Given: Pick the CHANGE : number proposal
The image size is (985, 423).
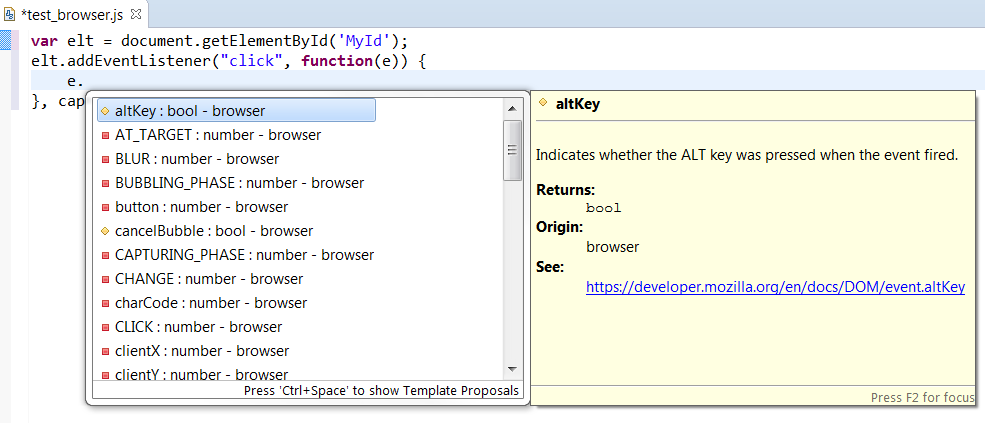Looking at the screenshot, I should click(x=208, y=279).
